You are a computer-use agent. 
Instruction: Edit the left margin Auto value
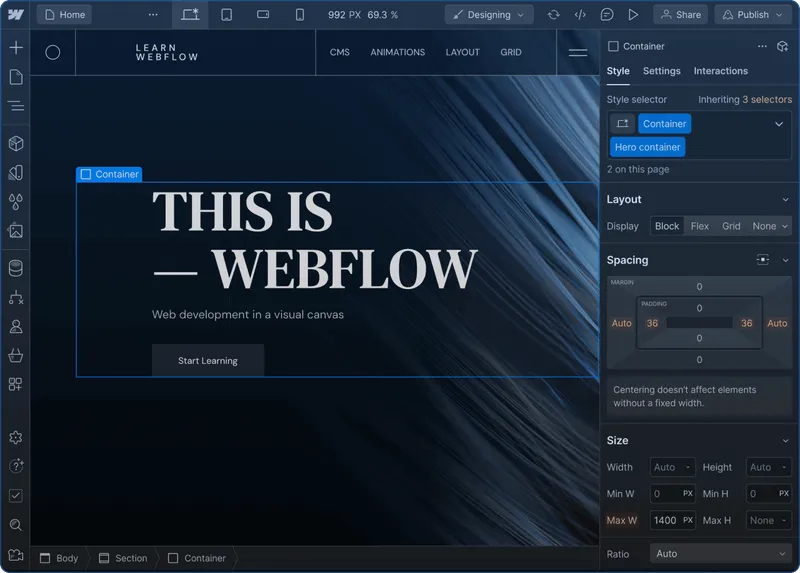coord(621,323)
